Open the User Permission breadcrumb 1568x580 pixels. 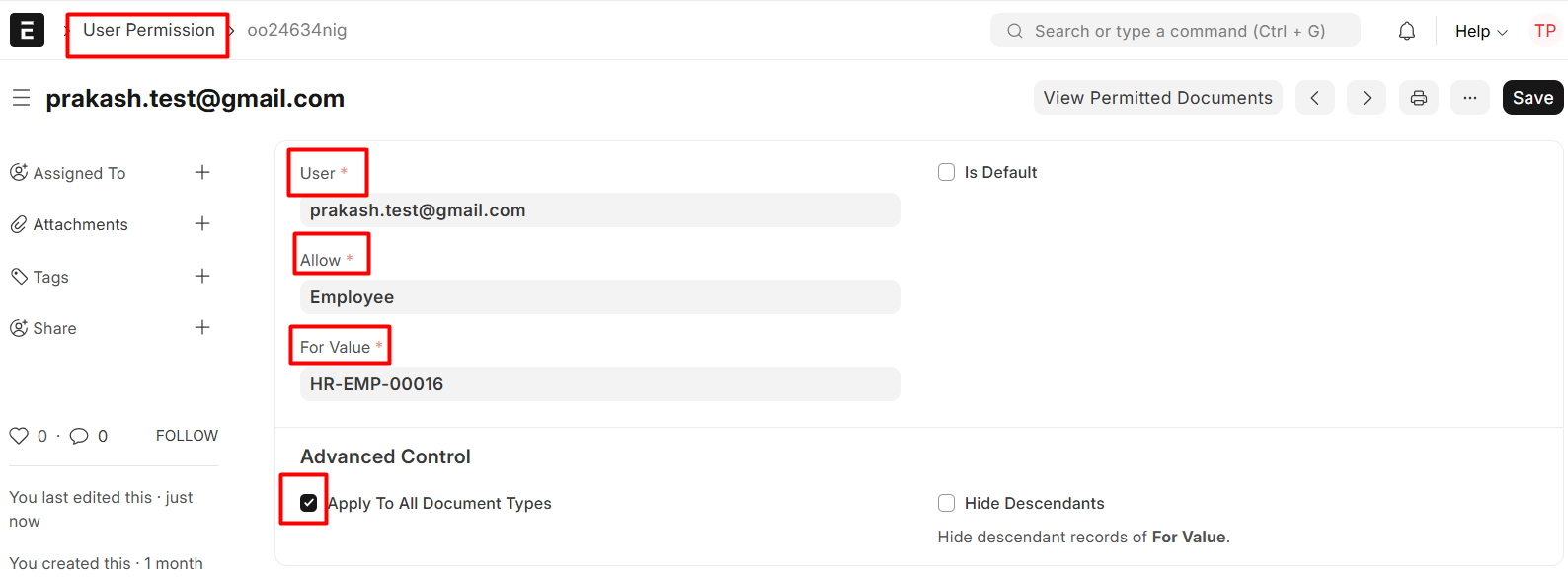[148, 31]
